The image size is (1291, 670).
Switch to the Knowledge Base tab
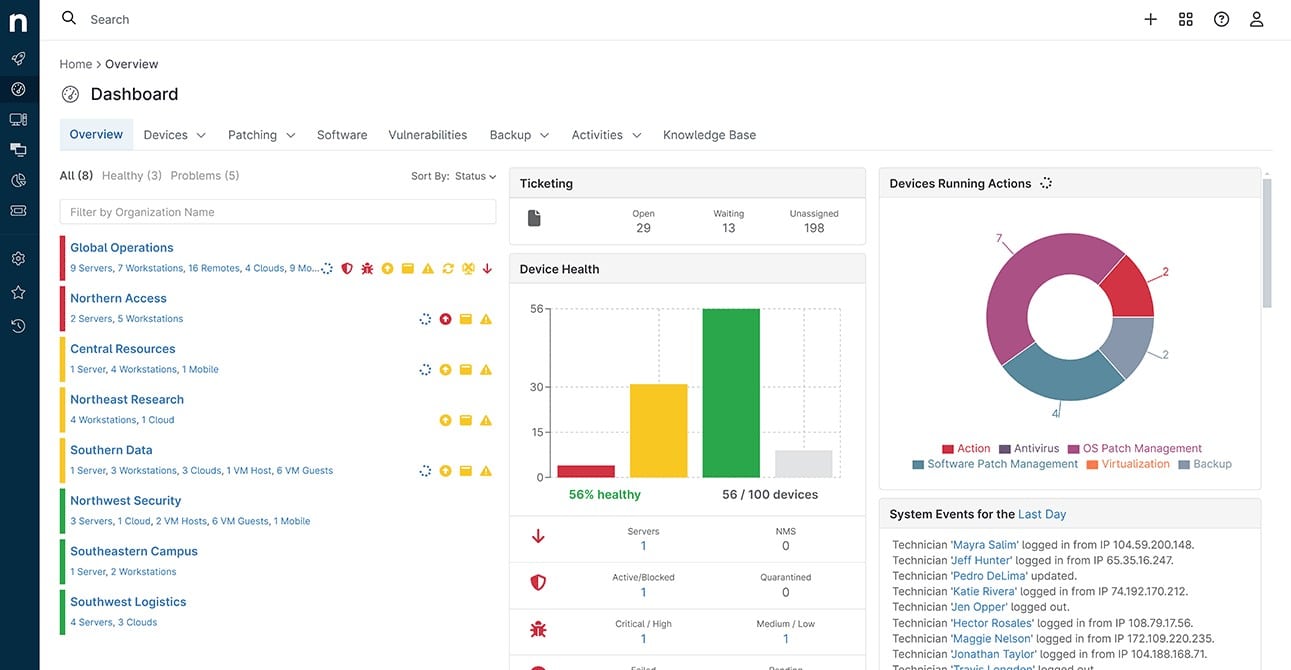(x=709, y=135)
